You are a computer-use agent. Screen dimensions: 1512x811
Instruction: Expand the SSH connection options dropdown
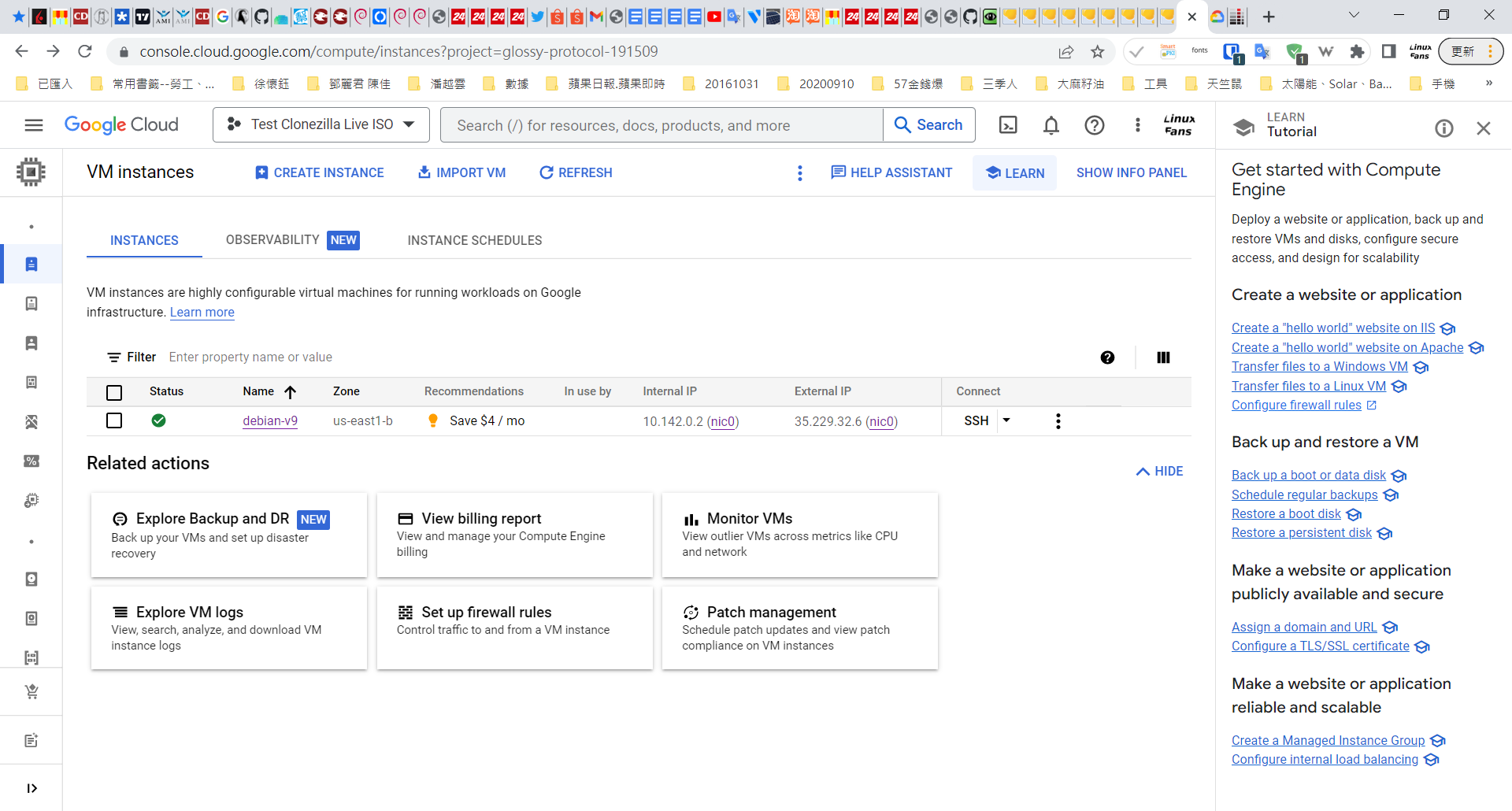point(1006,420)
